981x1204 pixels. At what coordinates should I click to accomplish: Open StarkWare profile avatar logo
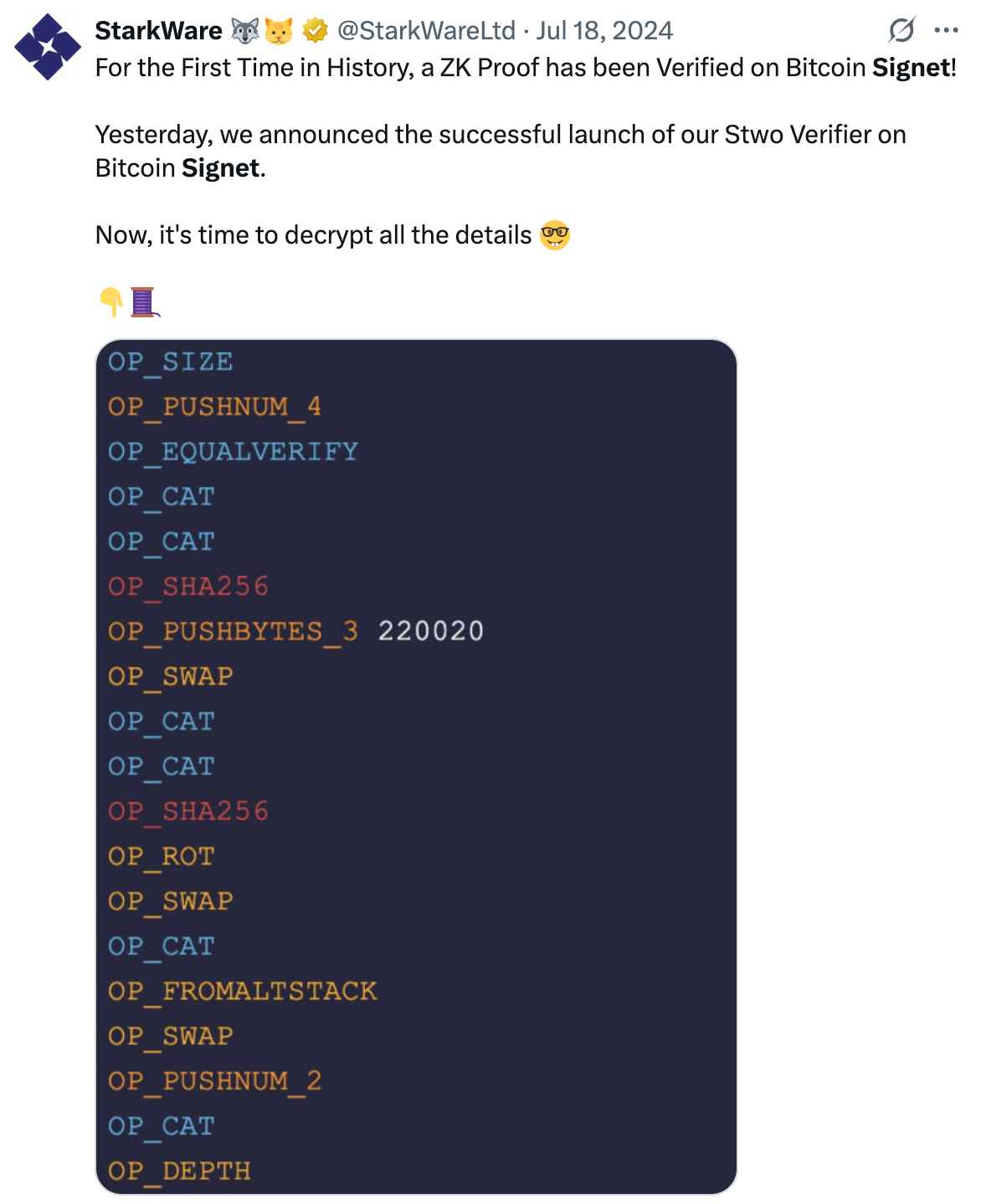(x=48, y=47)
